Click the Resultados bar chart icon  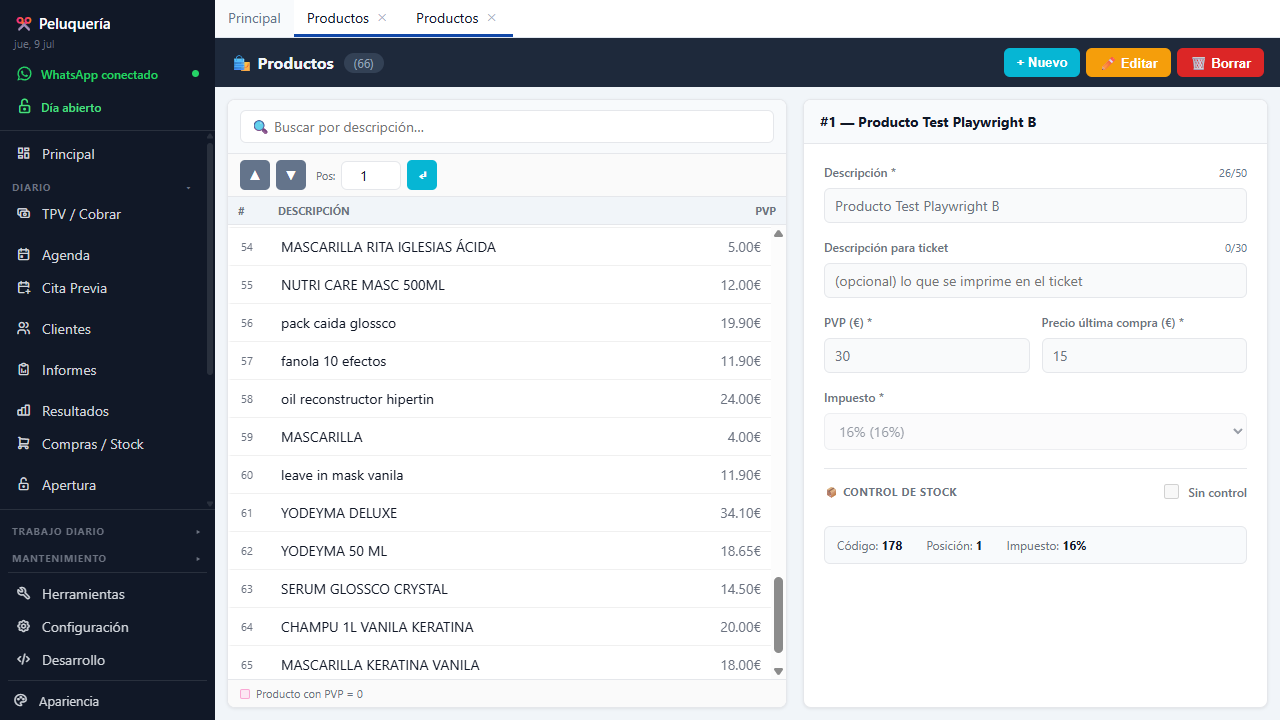point(24,411)
